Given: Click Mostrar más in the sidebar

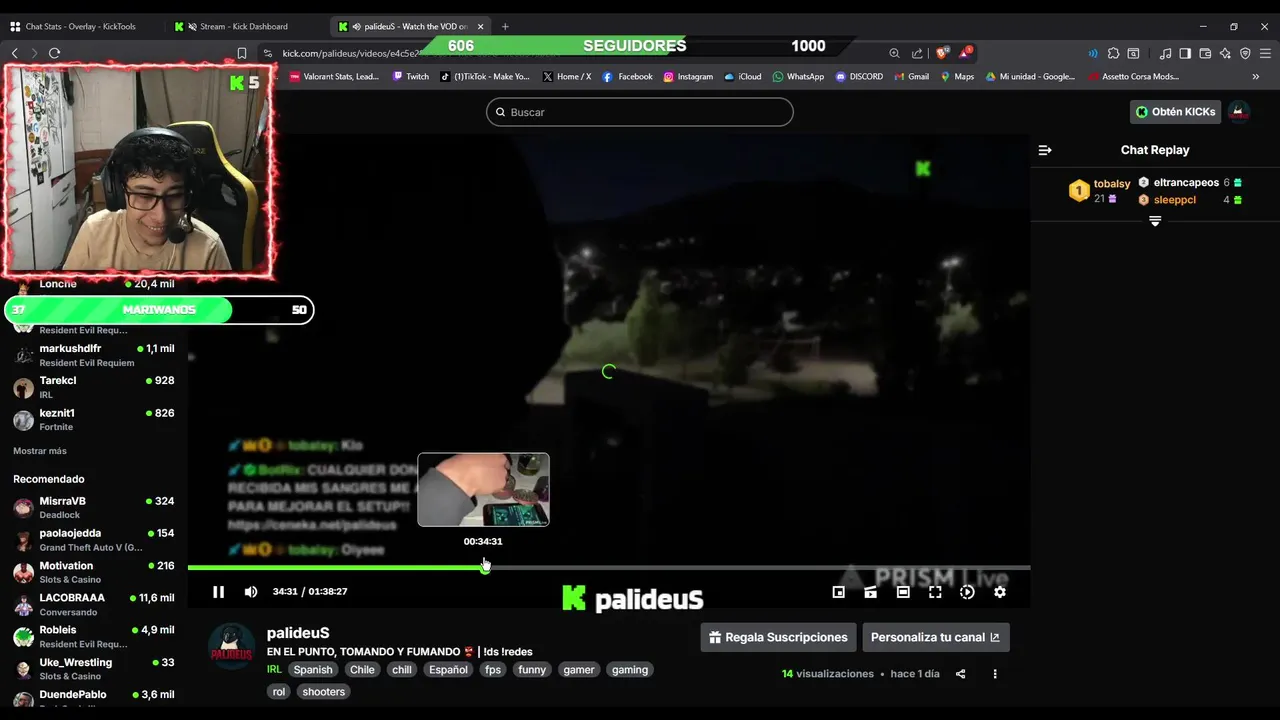Looking at the screenshot, I should (x=40, y=451).
